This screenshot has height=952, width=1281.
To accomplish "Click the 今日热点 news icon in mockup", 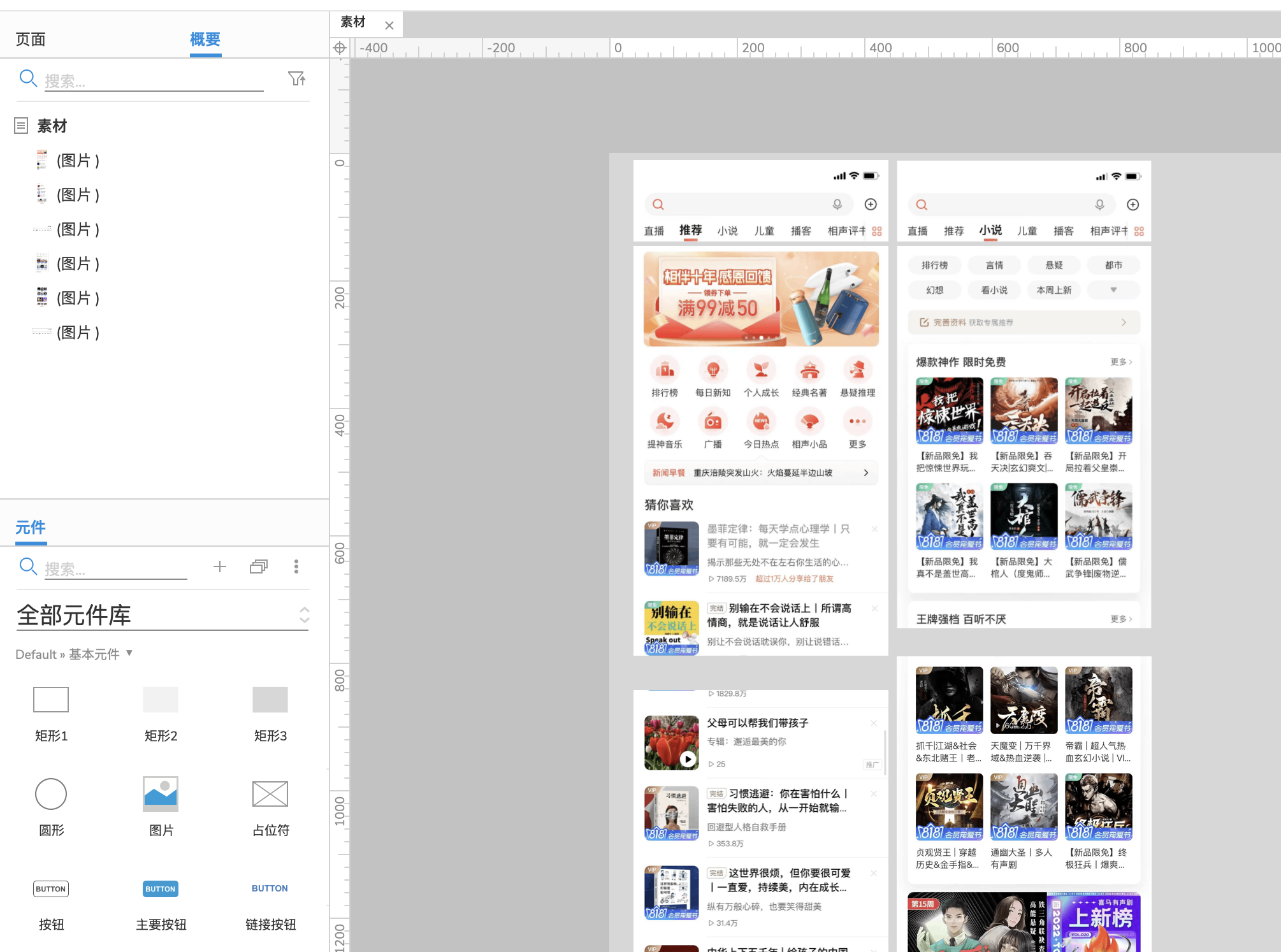I will [761, 421].
